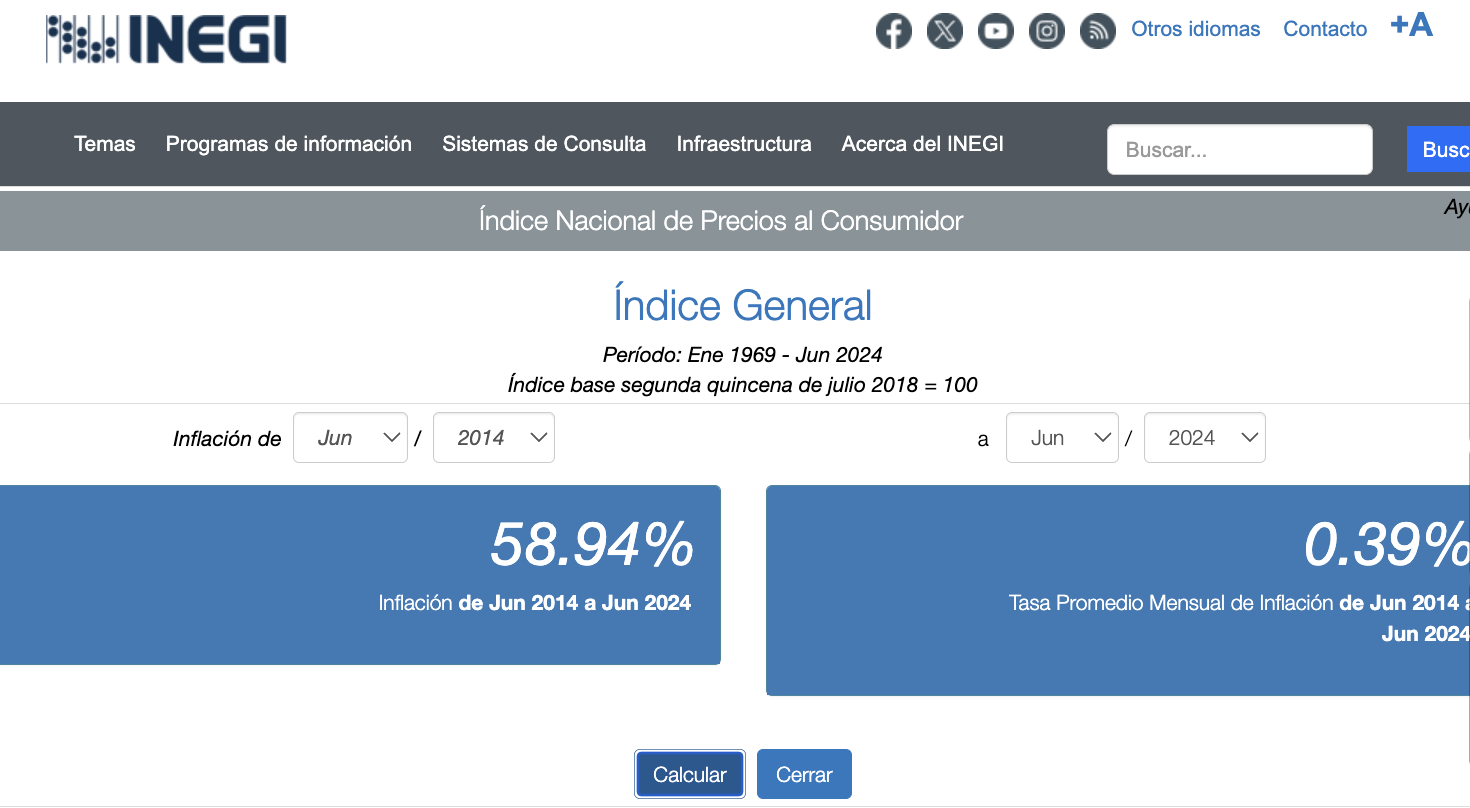1470x808 pixels.
Task: Focus the Buscar search field
Action: coord(1240,150)
